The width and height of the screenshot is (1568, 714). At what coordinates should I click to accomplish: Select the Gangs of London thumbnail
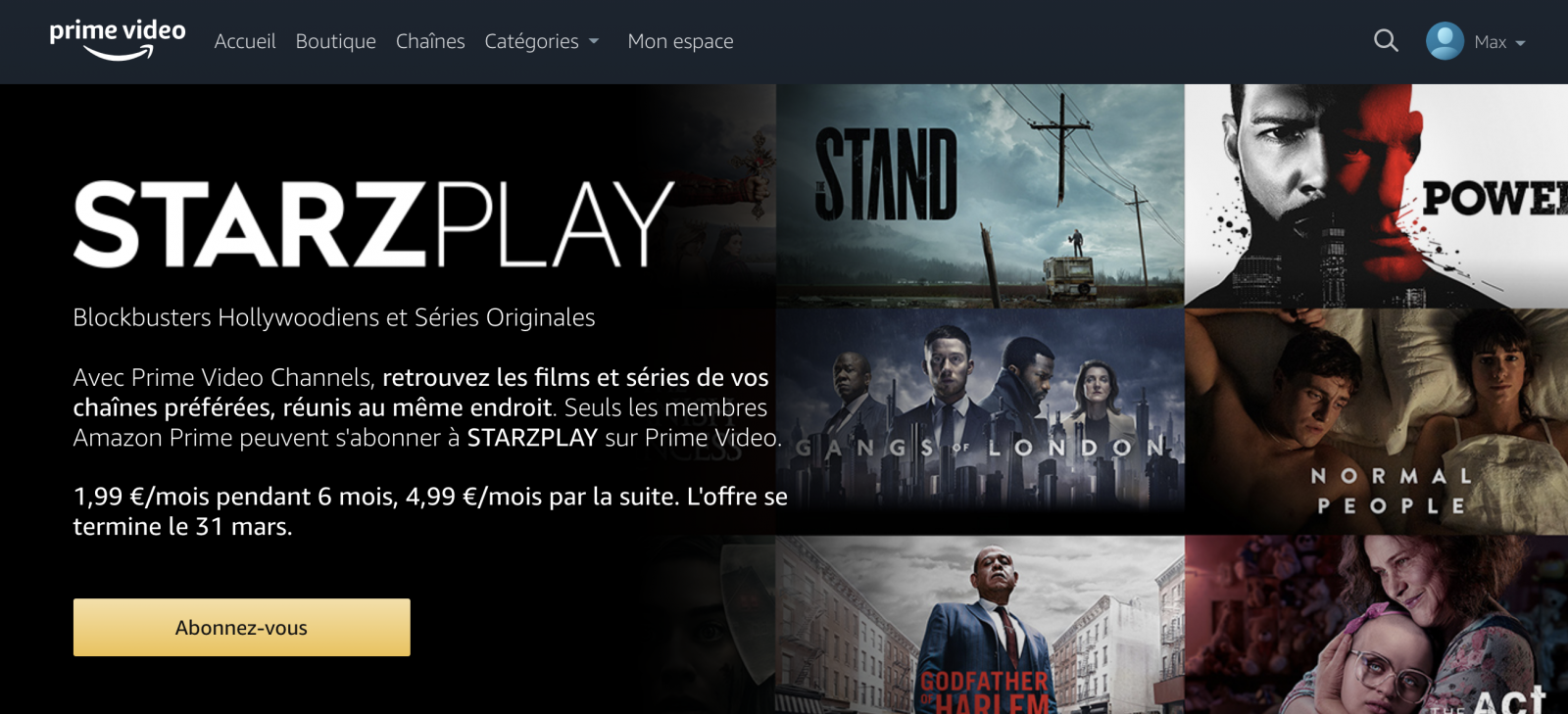click(x=980, y=421)
